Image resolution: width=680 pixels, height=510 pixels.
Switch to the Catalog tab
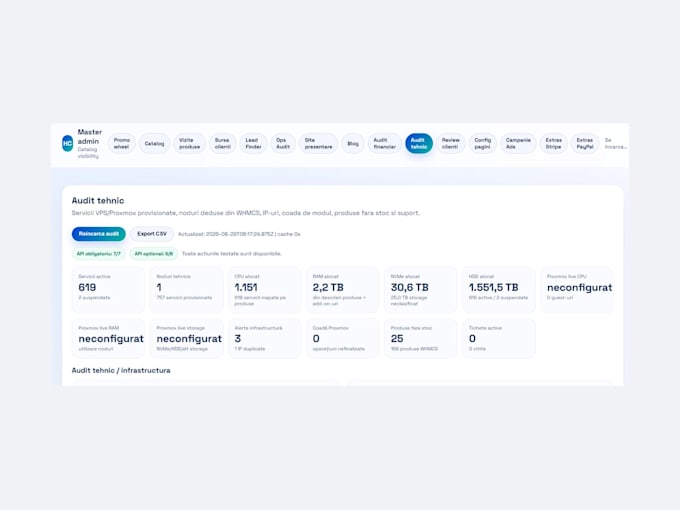[x=154, y=144]
